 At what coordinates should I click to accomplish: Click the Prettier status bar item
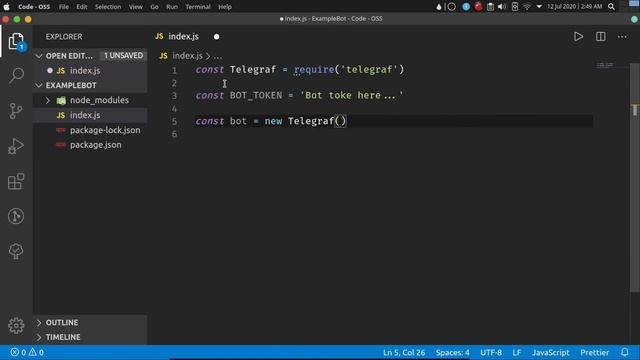coord(595,352)
